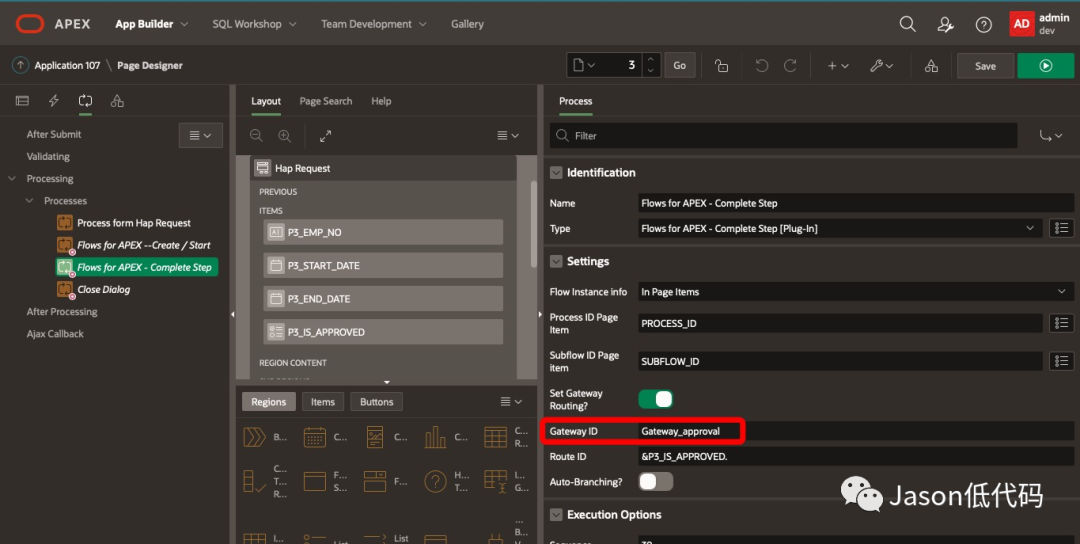This screenshot has height=544, width=1080.
Task: Open the SQL Workshop menu
Action: (x=254, y=24)
